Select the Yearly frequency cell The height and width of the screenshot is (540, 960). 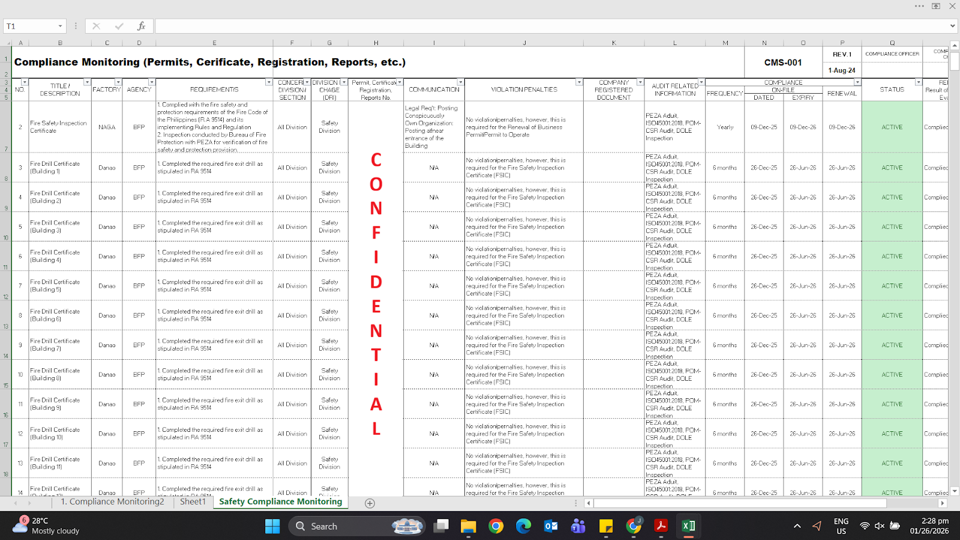[x=725, y=127]
